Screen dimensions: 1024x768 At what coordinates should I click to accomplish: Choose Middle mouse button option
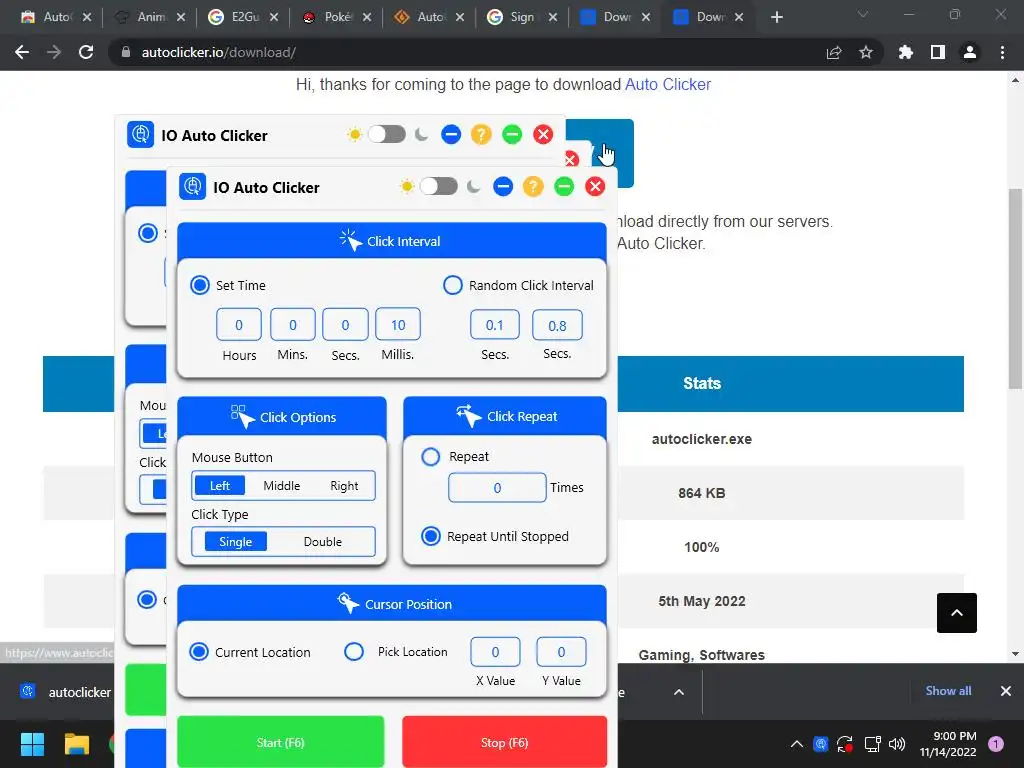point(281,485)
